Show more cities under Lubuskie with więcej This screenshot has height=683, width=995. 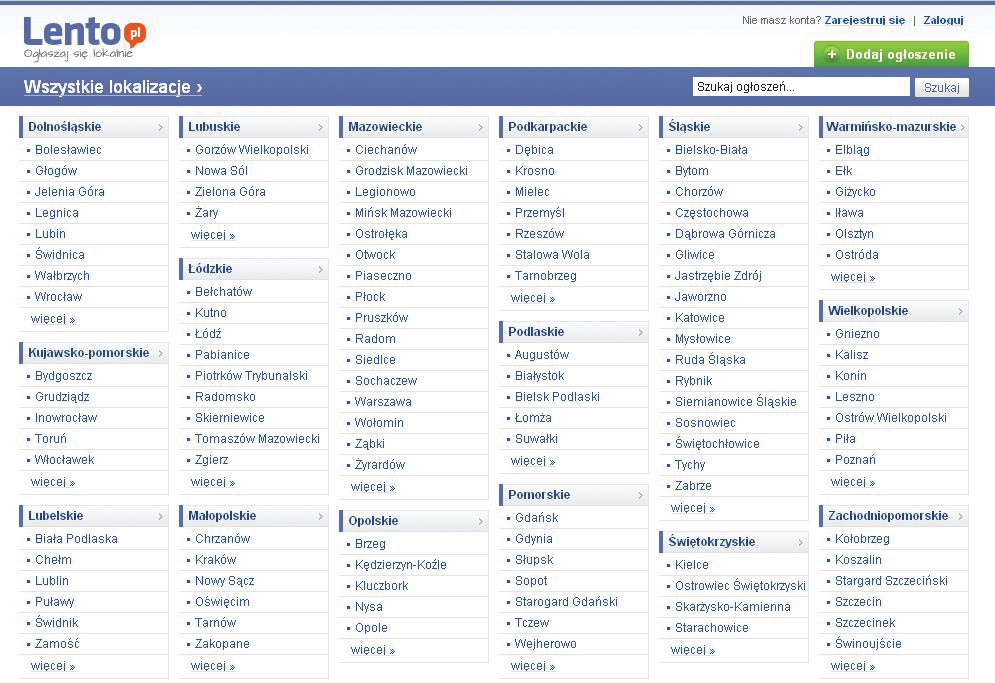(x=212, y=235)
